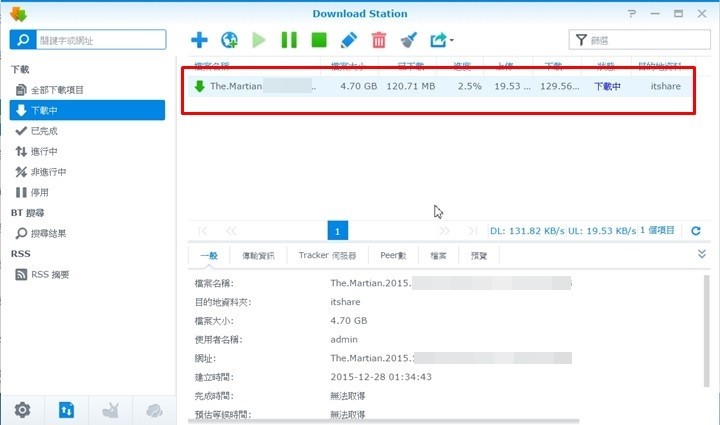Go to last page arrow
This screenshot has height=425, width=720.
pyautogui.click(x=472, y=231)
